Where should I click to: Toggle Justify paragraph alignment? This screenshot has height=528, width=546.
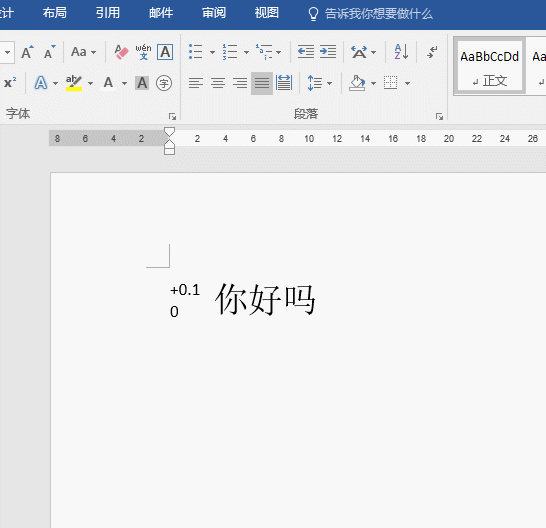(262, 83)
